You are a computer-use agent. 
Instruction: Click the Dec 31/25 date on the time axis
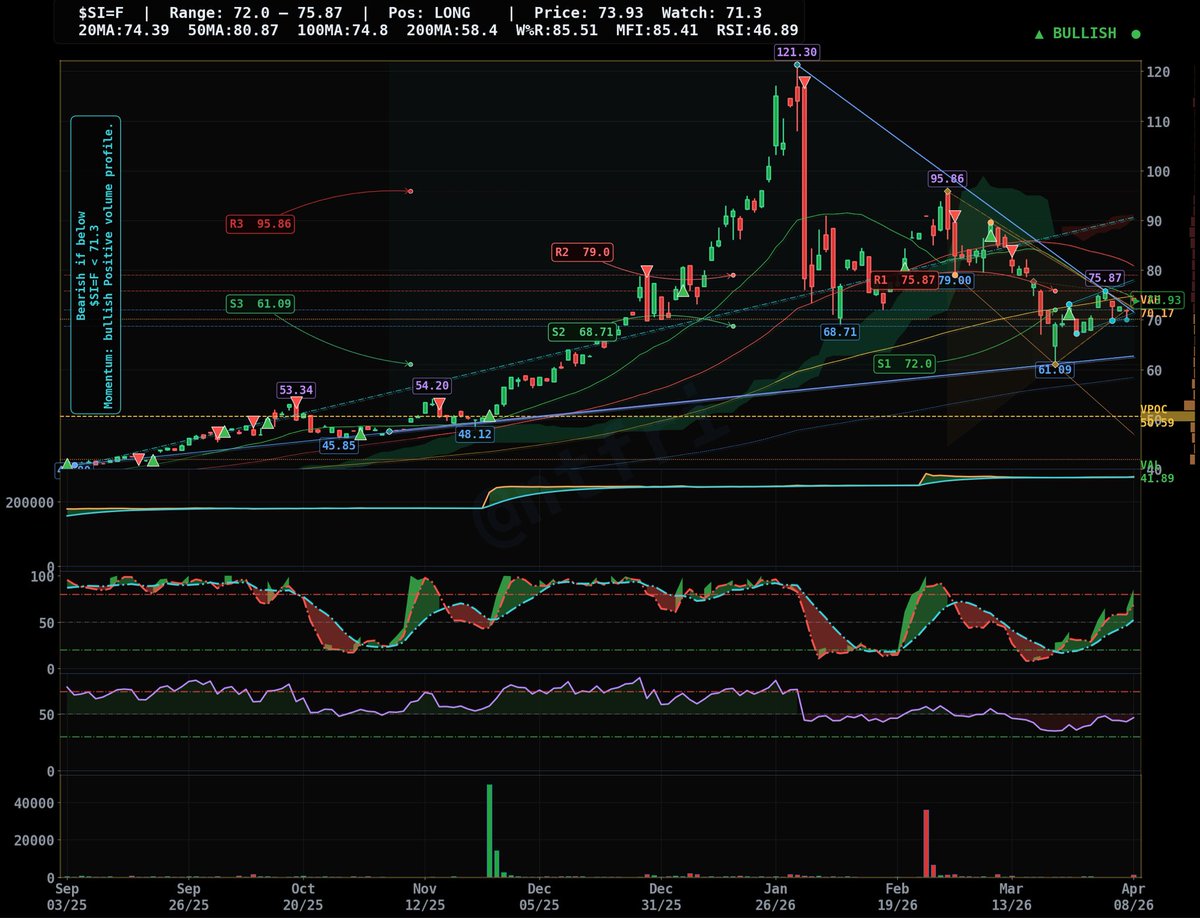pos(660,895)
